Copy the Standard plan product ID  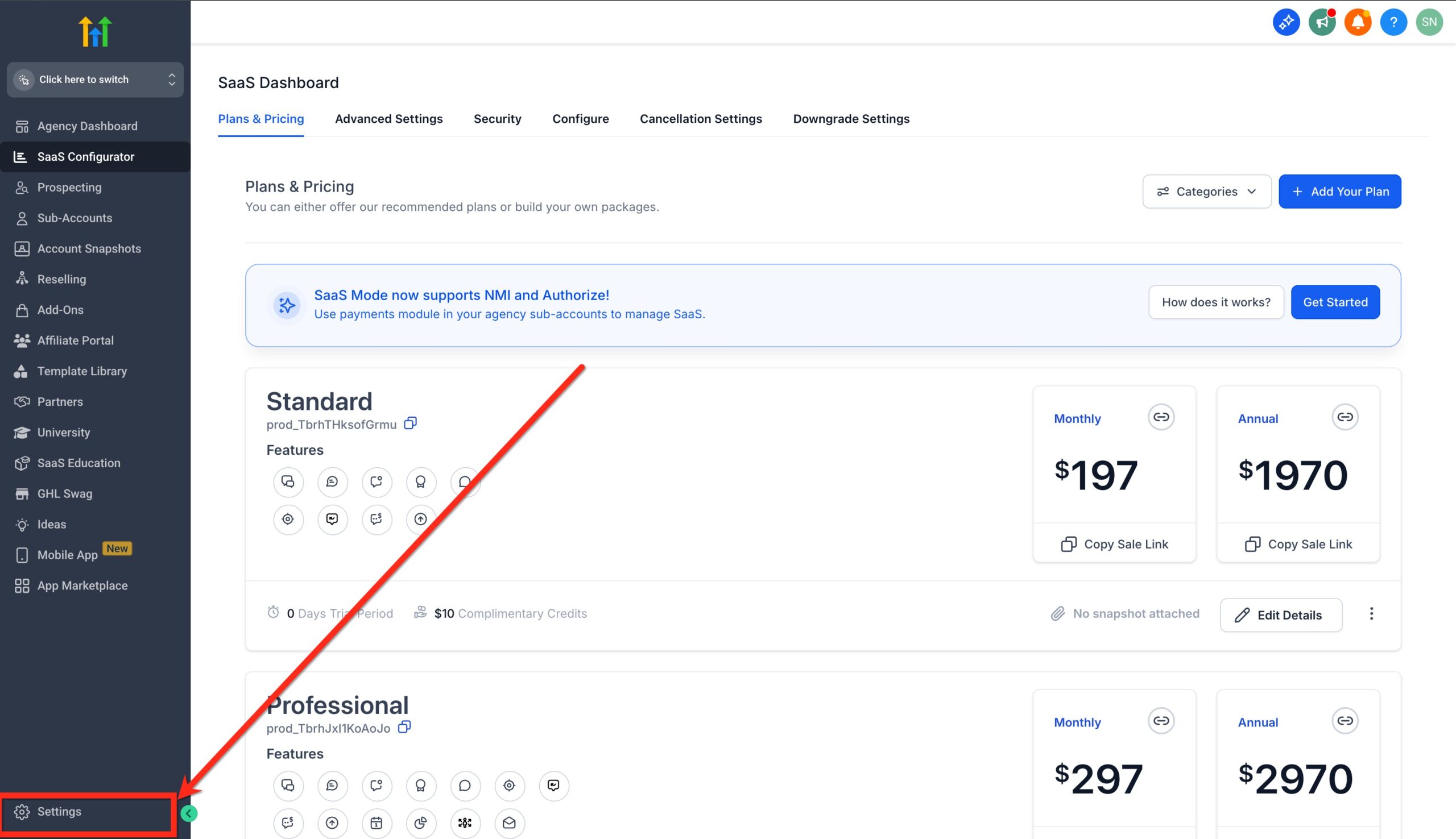click(411, 423)
